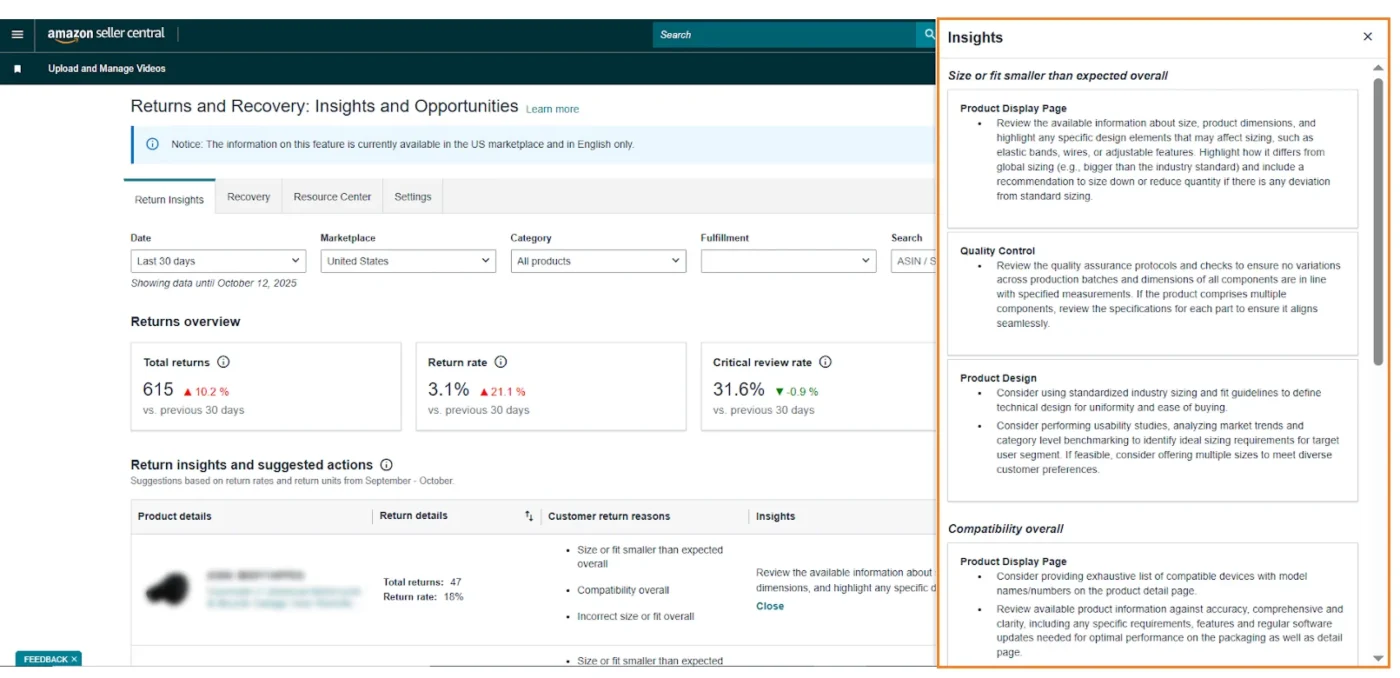This screenshot has height=678, width=1400.
Task: Expand the empty Fulfillment dropdown
Action: 788,260
